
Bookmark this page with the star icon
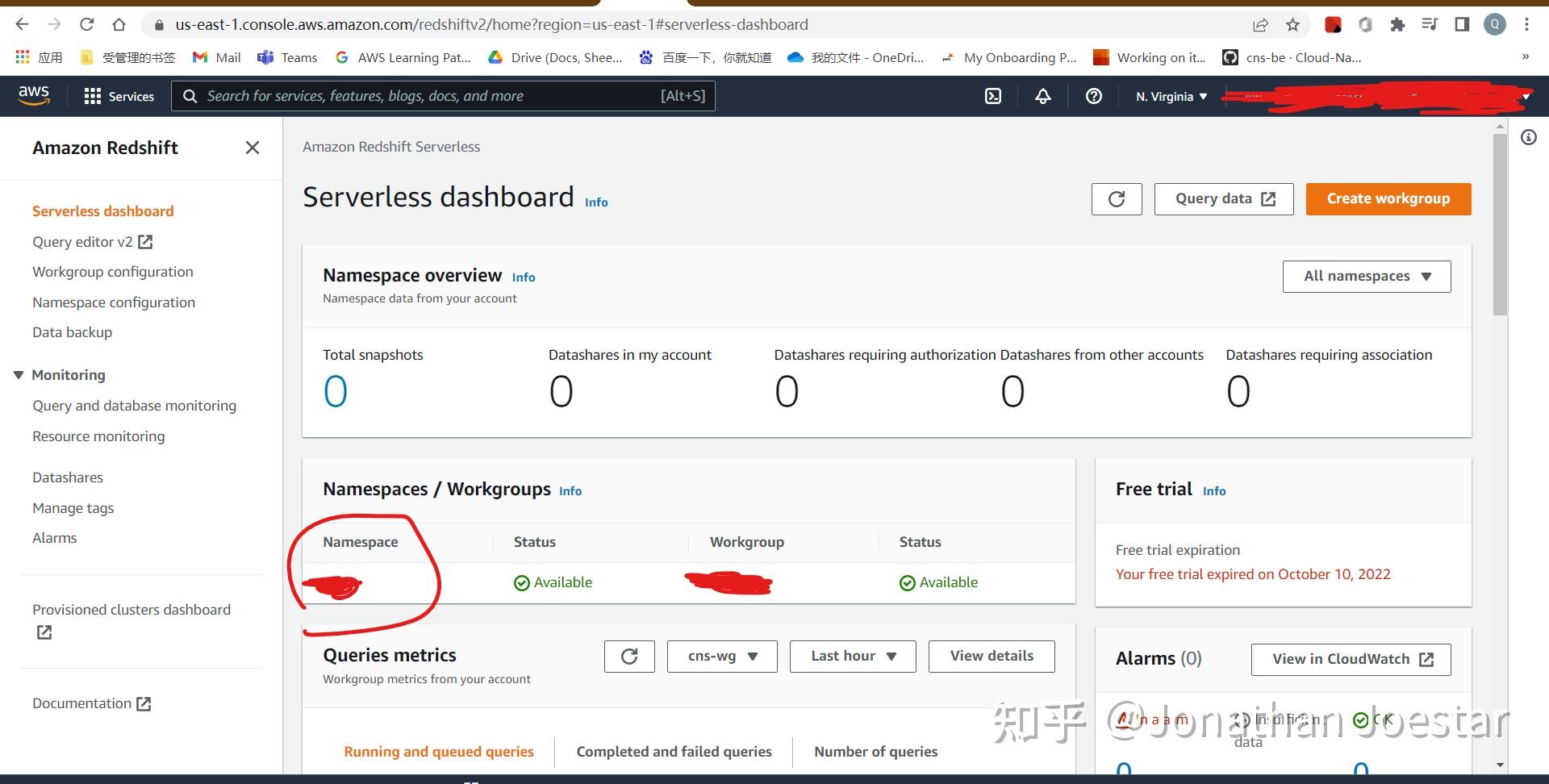[x=1292, y=24]
